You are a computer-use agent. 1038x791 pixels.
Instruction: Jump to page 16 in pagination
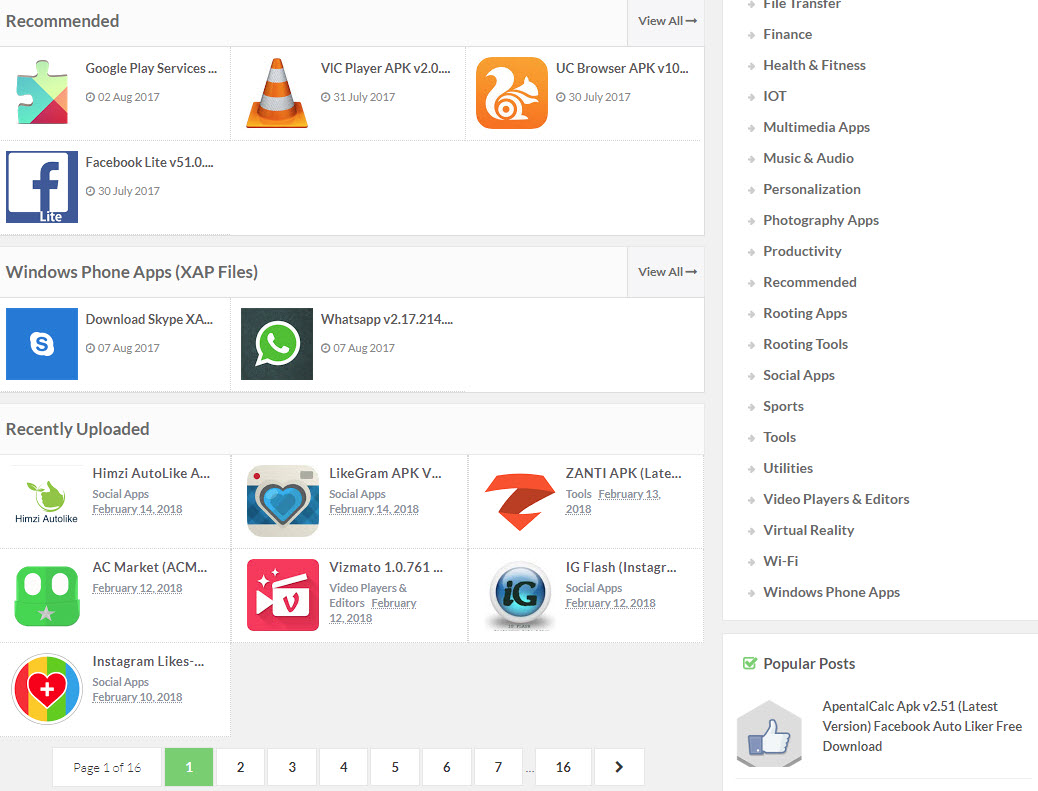[563, 767]
